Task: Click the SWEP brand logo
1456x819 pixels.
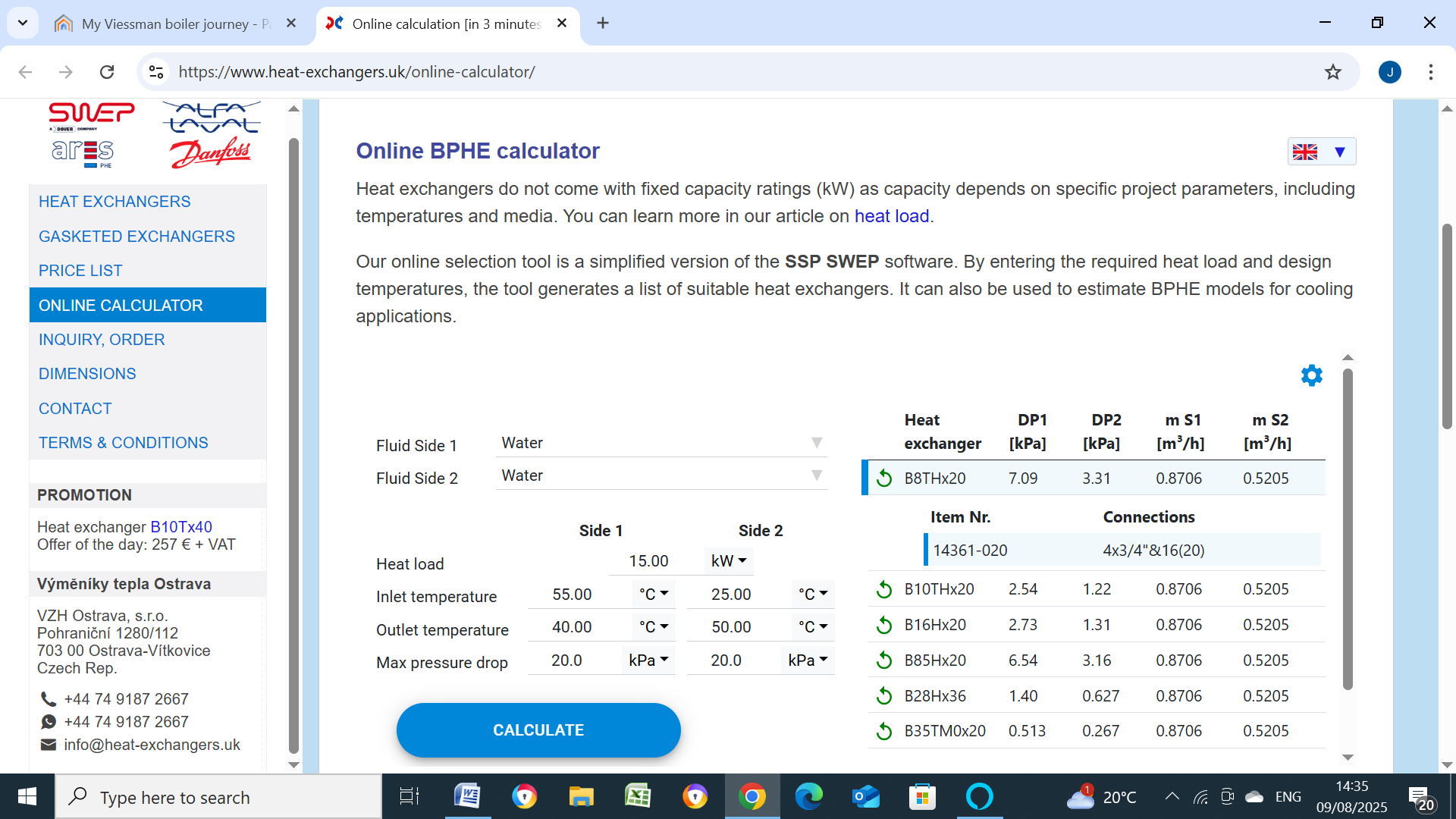Action: click(x=92, y=114)
